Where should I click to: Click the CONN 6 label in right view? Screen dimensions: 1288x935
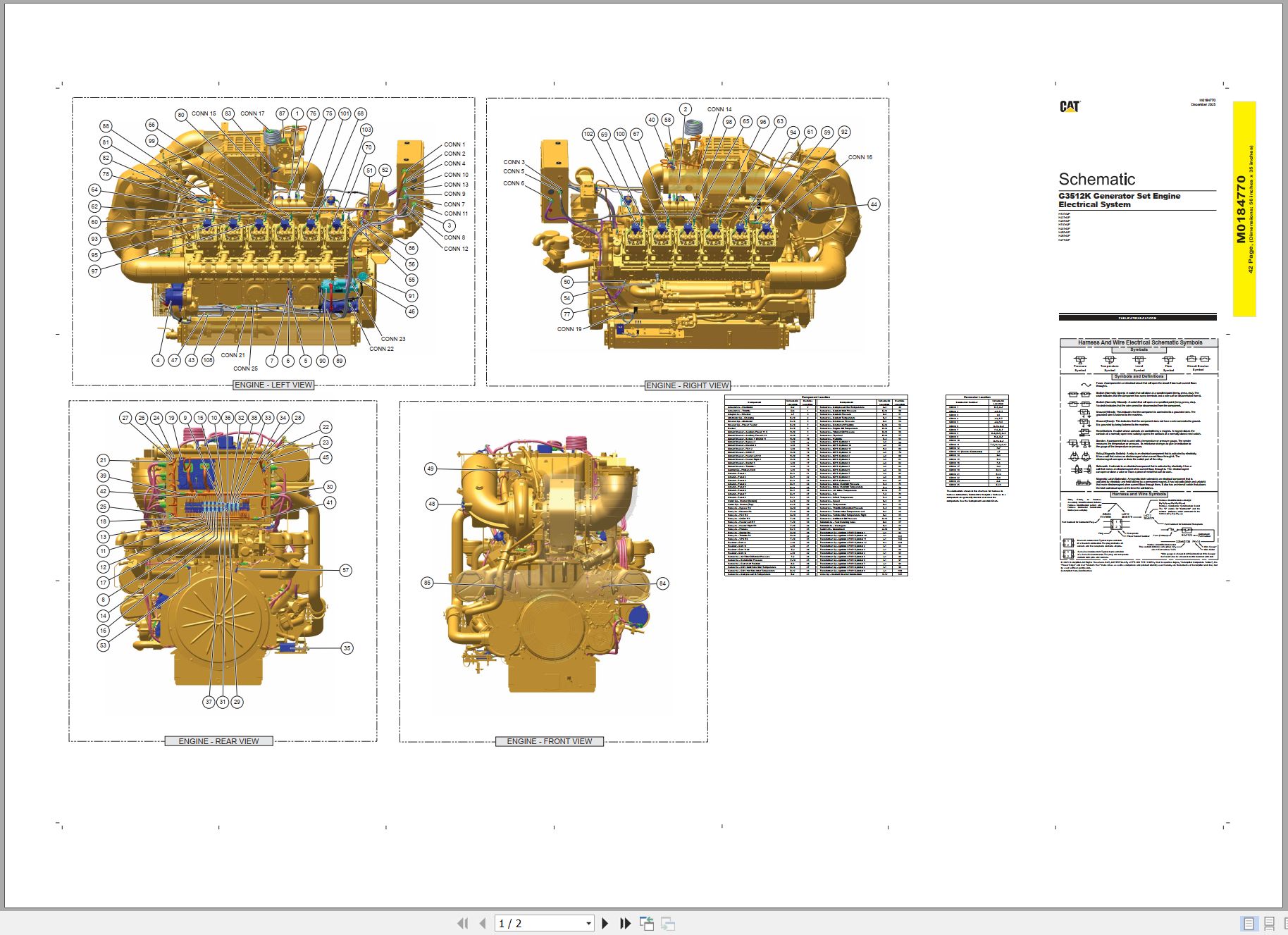point(514,183)
